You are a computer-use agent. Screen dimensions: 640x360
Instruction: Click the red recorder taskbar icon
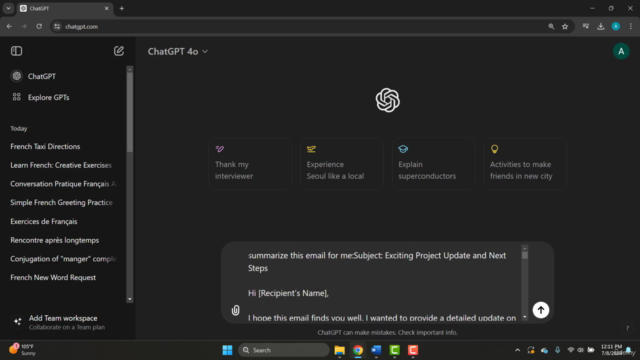[413, 350]
